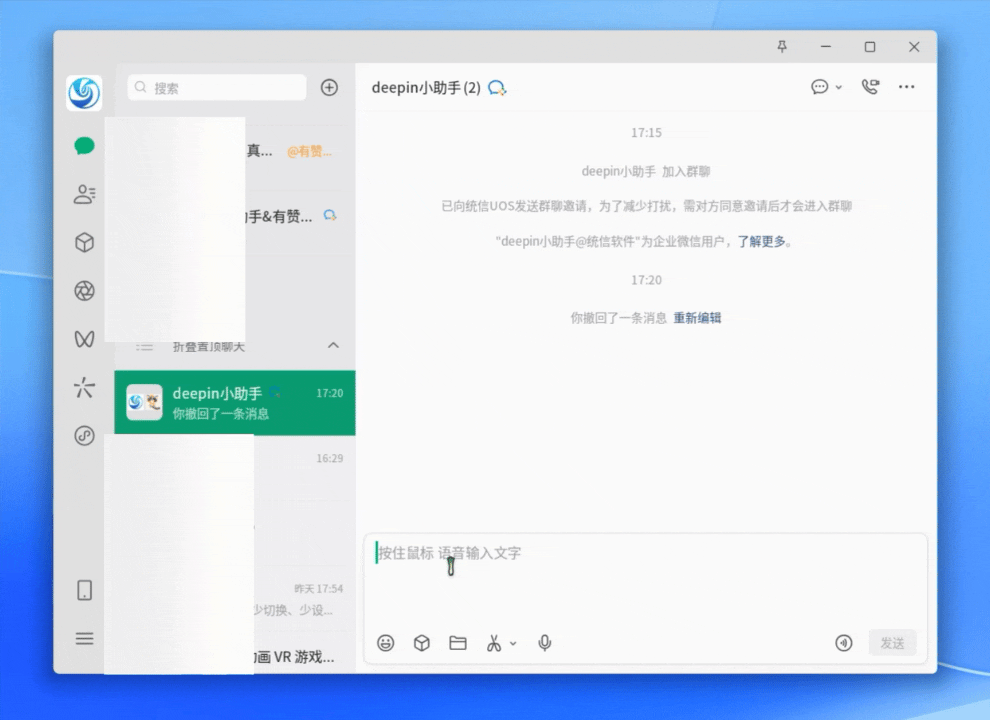Click the microphone voice input icon
This screenshot has height=720, width=990.
545,643
